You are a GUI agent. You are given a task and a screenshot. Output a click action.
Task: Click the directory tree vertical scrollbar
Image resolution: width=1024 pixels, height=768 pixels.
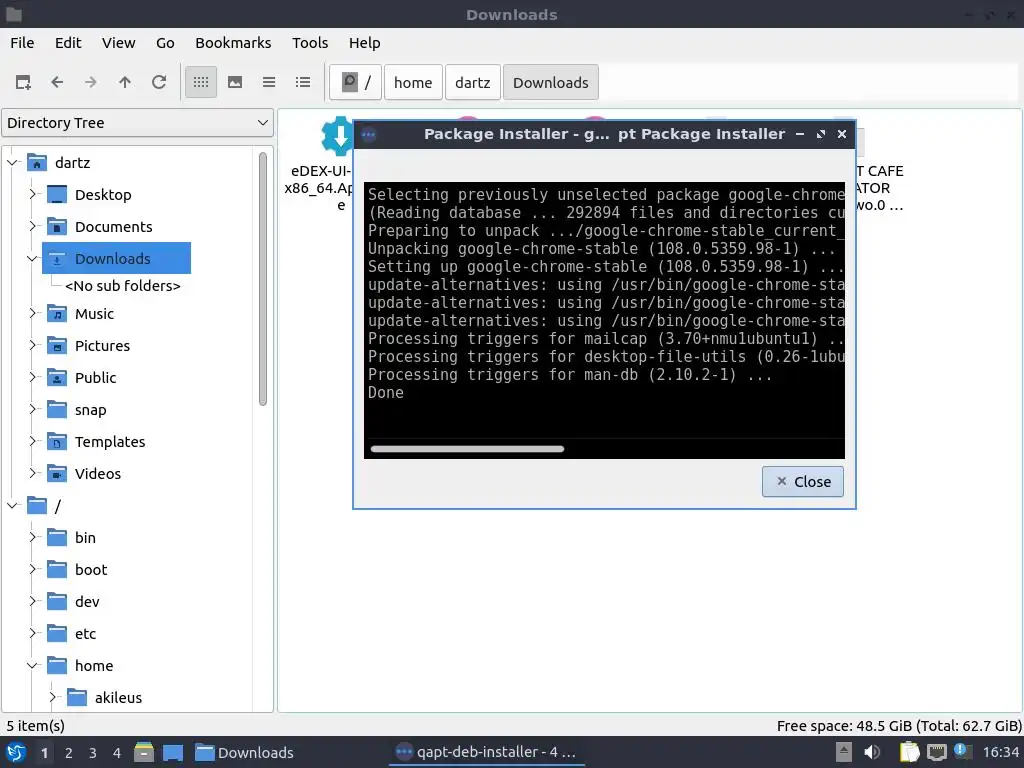coord(263,279)
